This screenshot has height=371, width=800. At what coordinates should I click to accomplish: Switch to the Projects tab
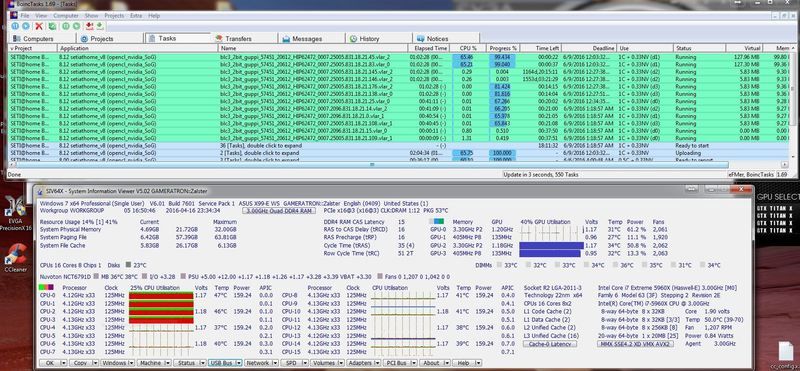tap(110, 38)
